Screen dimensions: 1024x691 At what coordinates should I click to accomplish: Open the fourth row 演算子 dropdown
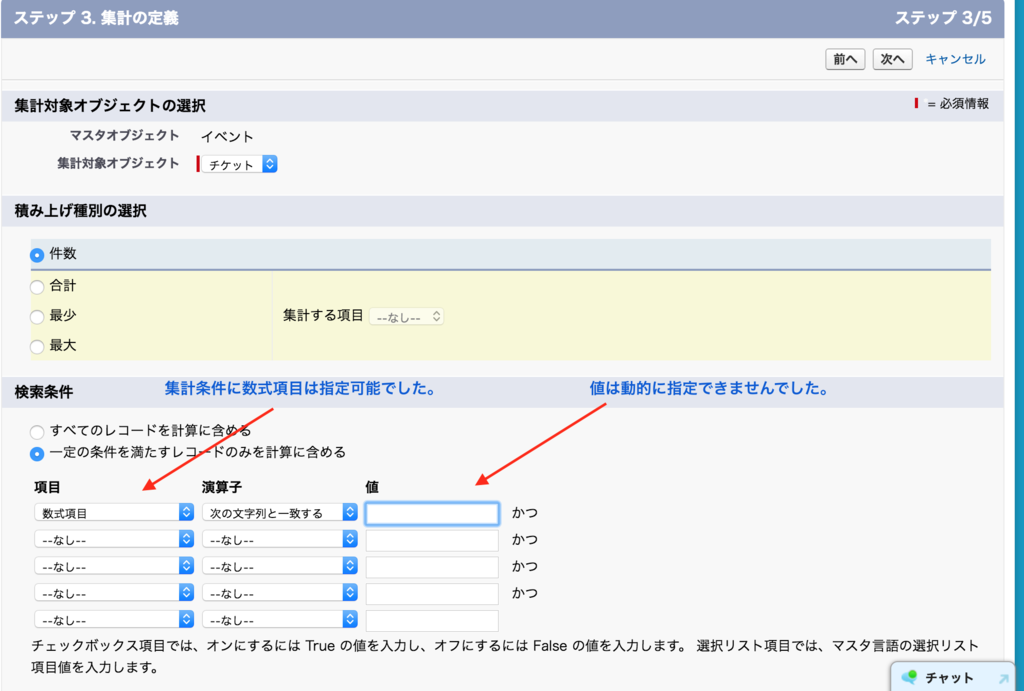pos(280,593)
